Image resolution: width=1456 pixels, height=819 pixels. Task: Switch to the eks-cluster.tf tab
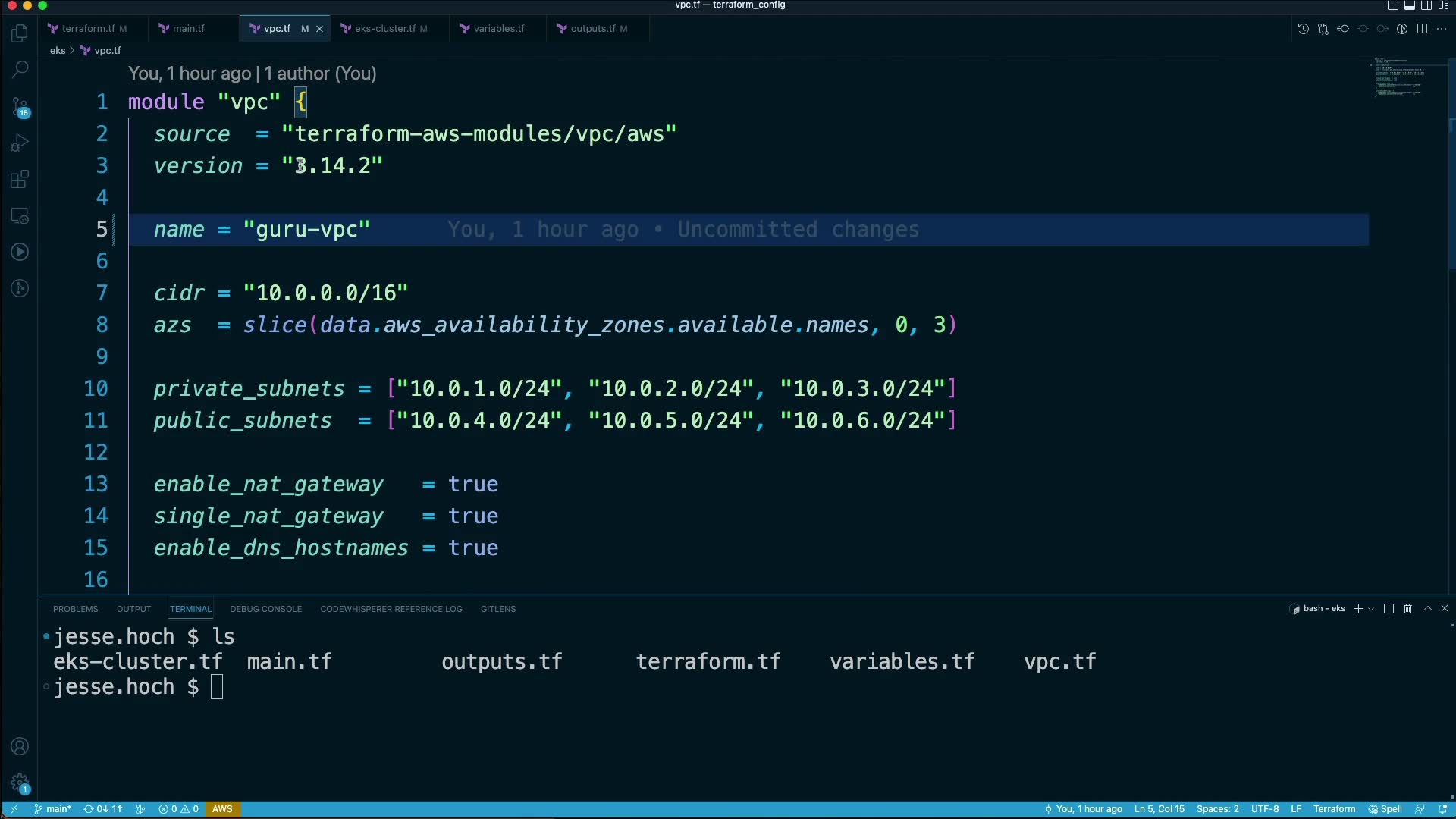click(x=384, y=29)
